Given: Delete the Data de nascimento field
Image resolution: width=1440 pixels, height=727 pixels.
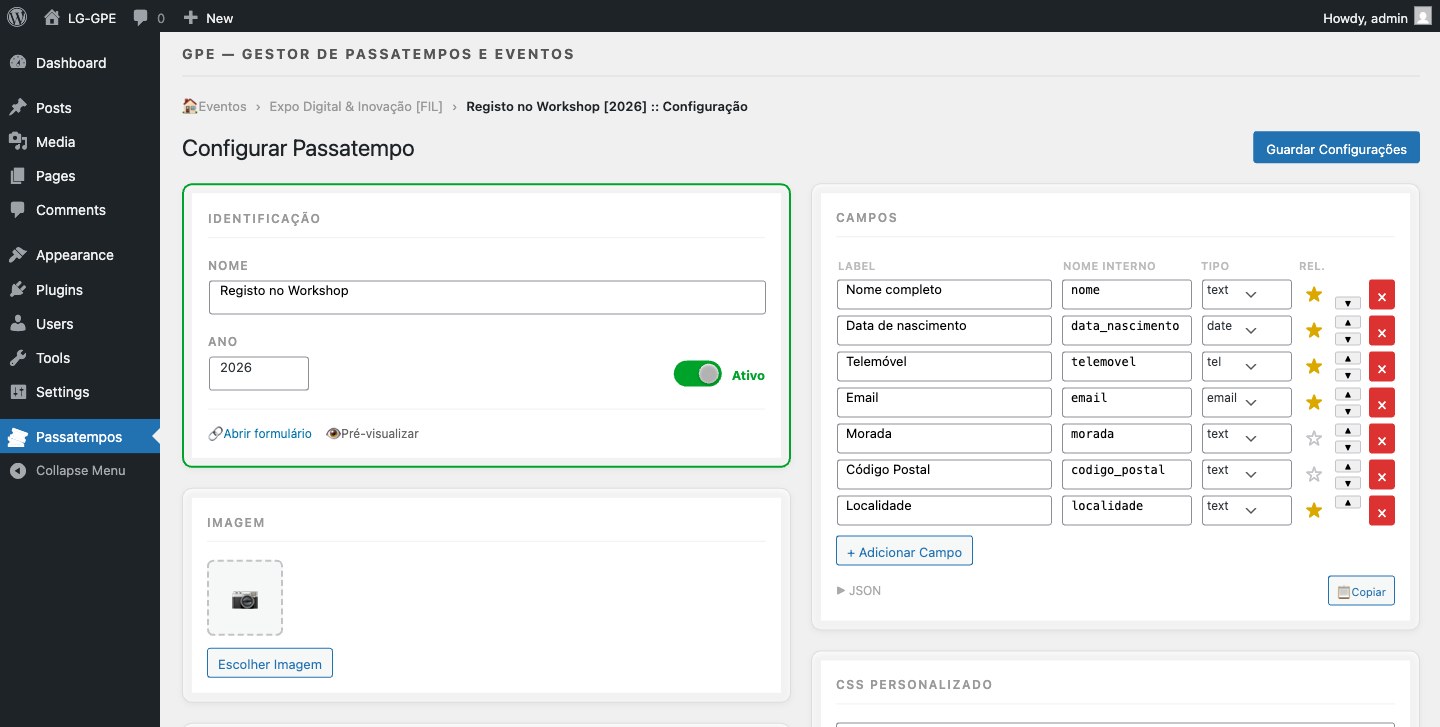Looking at the screenshot, I should click(1381, 331).
